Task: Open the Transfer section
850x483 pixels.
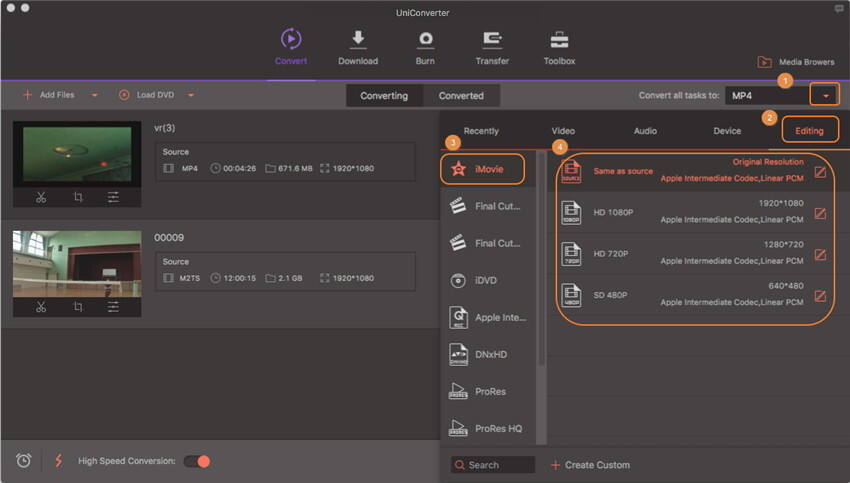Action: (x=492, y=48)
